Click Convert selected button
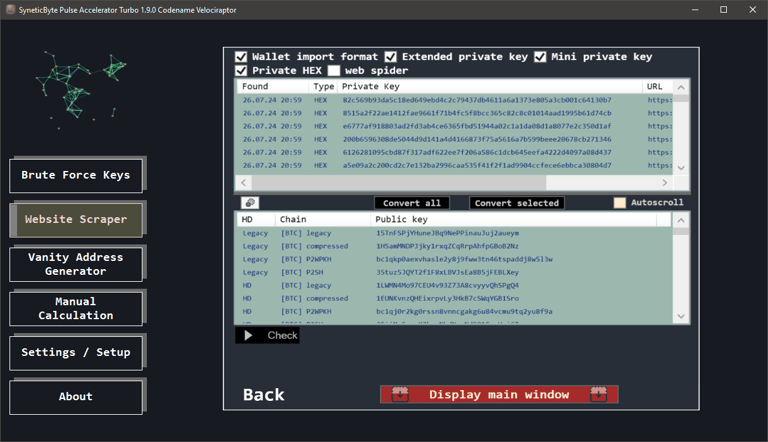This screenshot has width=768, height=442. tap(517, 203)
